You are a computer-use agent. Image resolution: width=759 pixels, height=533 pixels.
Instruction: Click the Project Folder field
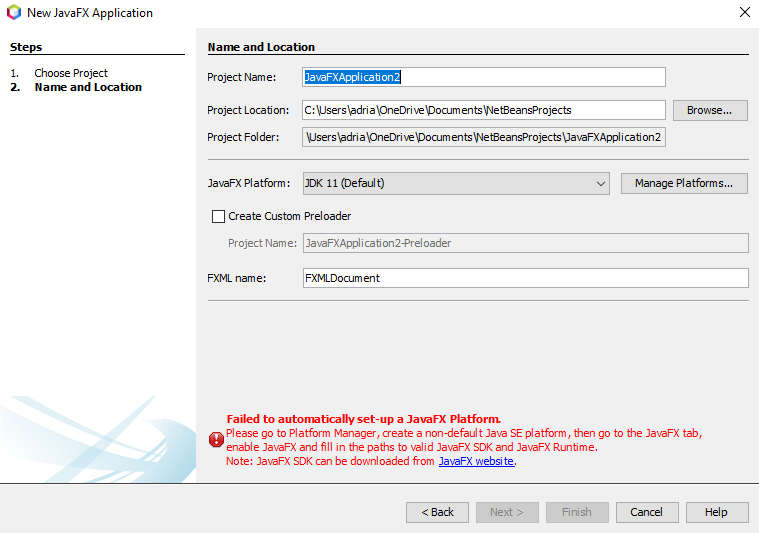pos(484,137)
